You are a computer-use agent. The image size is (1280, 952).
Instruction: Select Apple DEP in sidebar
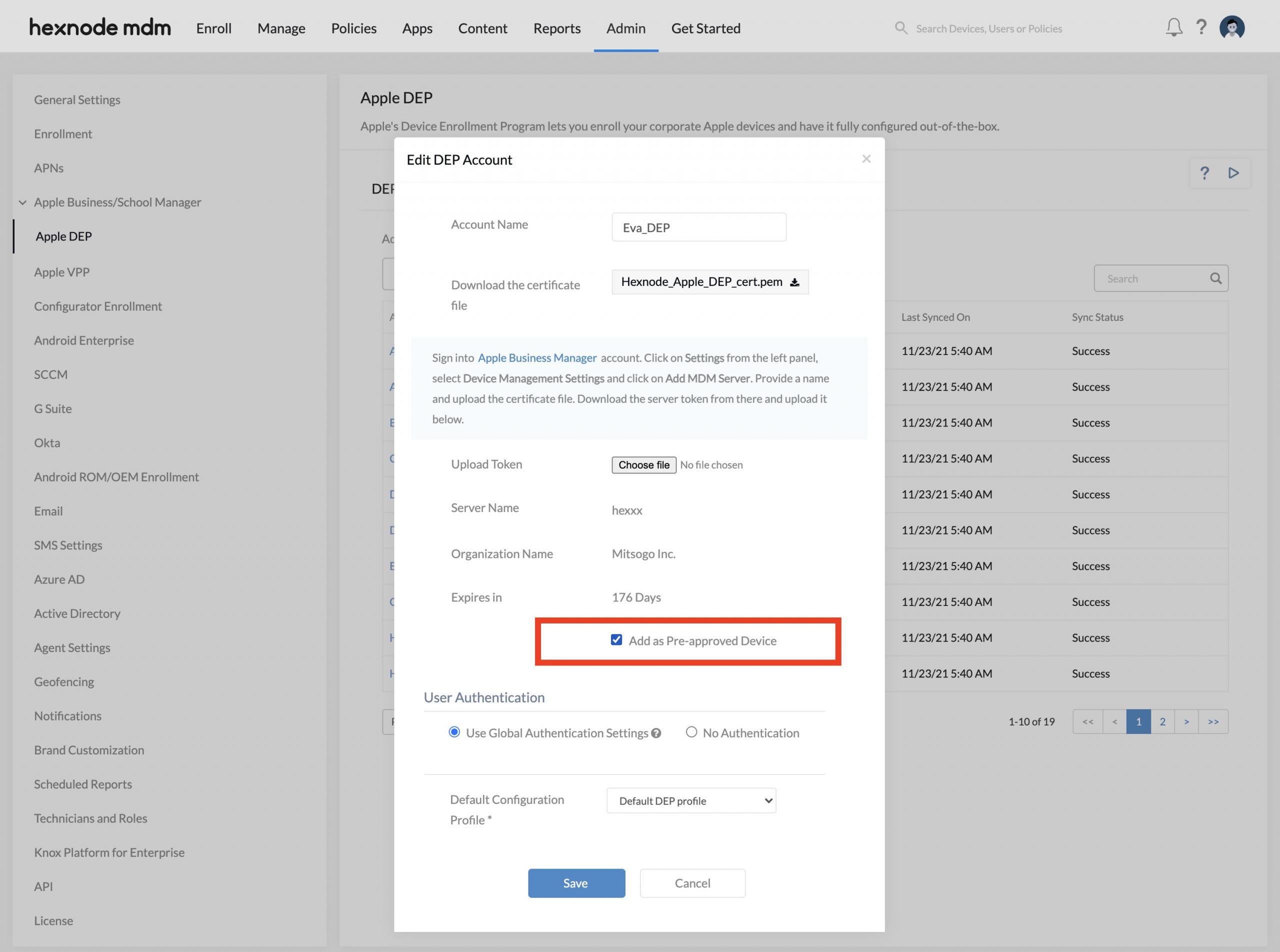(x=63, y=236)
